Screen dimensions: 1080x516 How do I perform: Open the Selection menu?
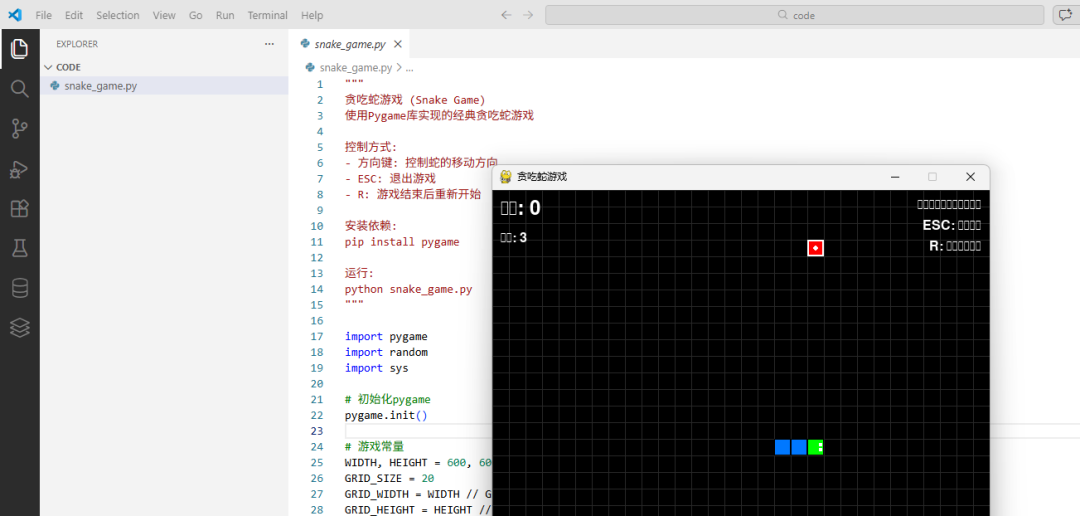click(118, 15)
